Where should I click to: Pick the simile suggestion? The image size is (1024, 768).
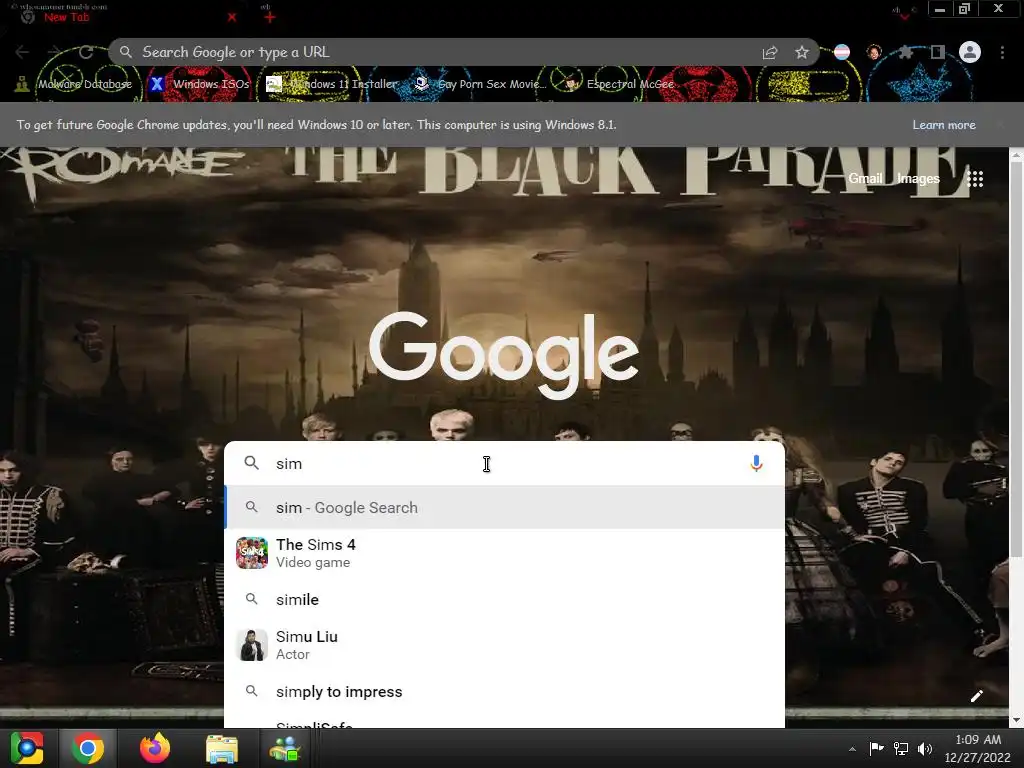[504, 600]
